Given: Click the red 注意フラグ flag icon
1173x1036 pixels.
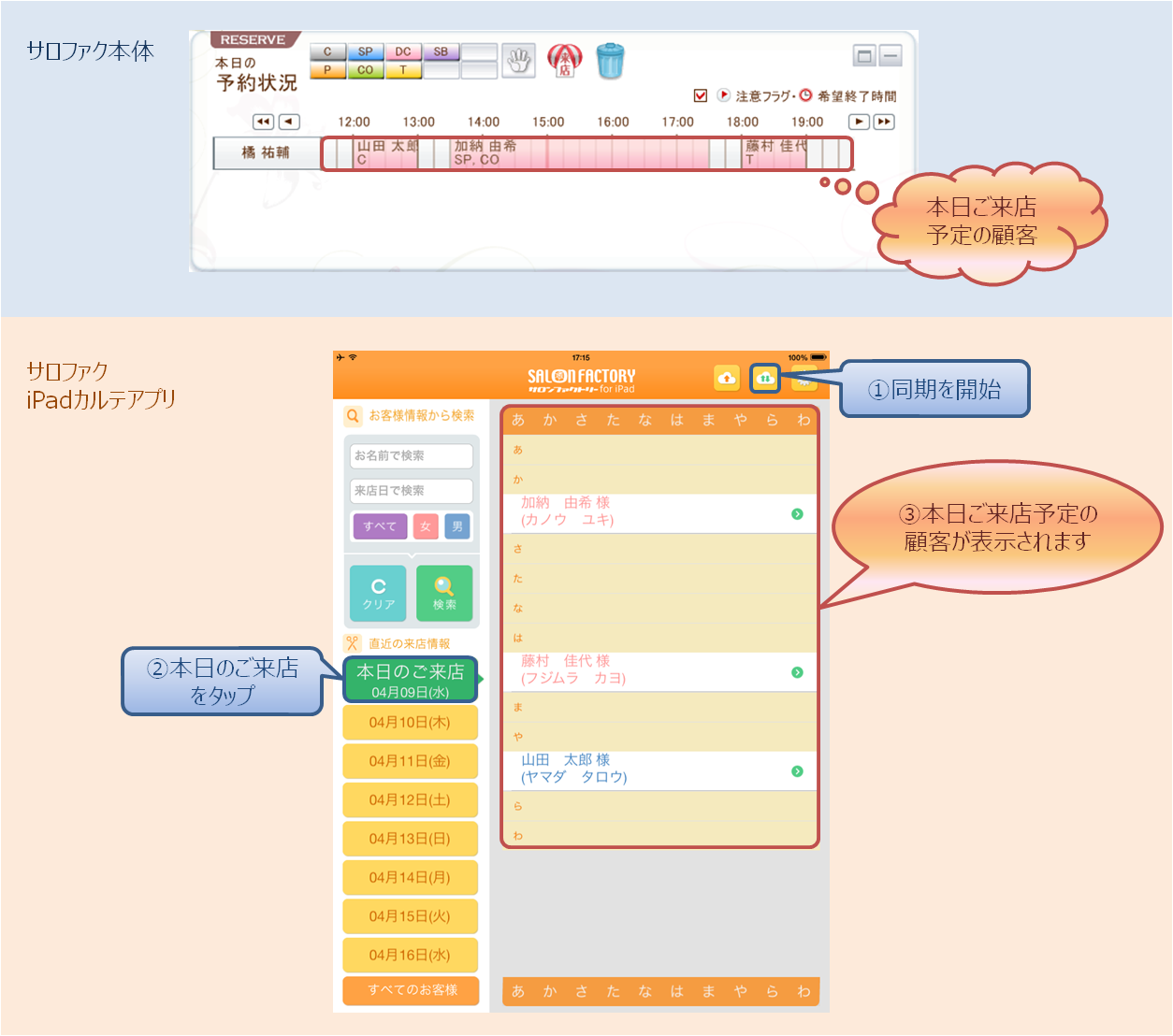Looking at the screenshot, I should (723, 95).
